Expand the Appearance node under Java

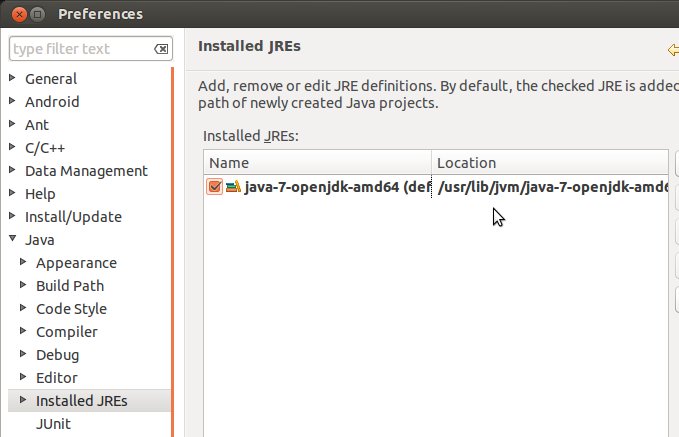pos(23,262)
